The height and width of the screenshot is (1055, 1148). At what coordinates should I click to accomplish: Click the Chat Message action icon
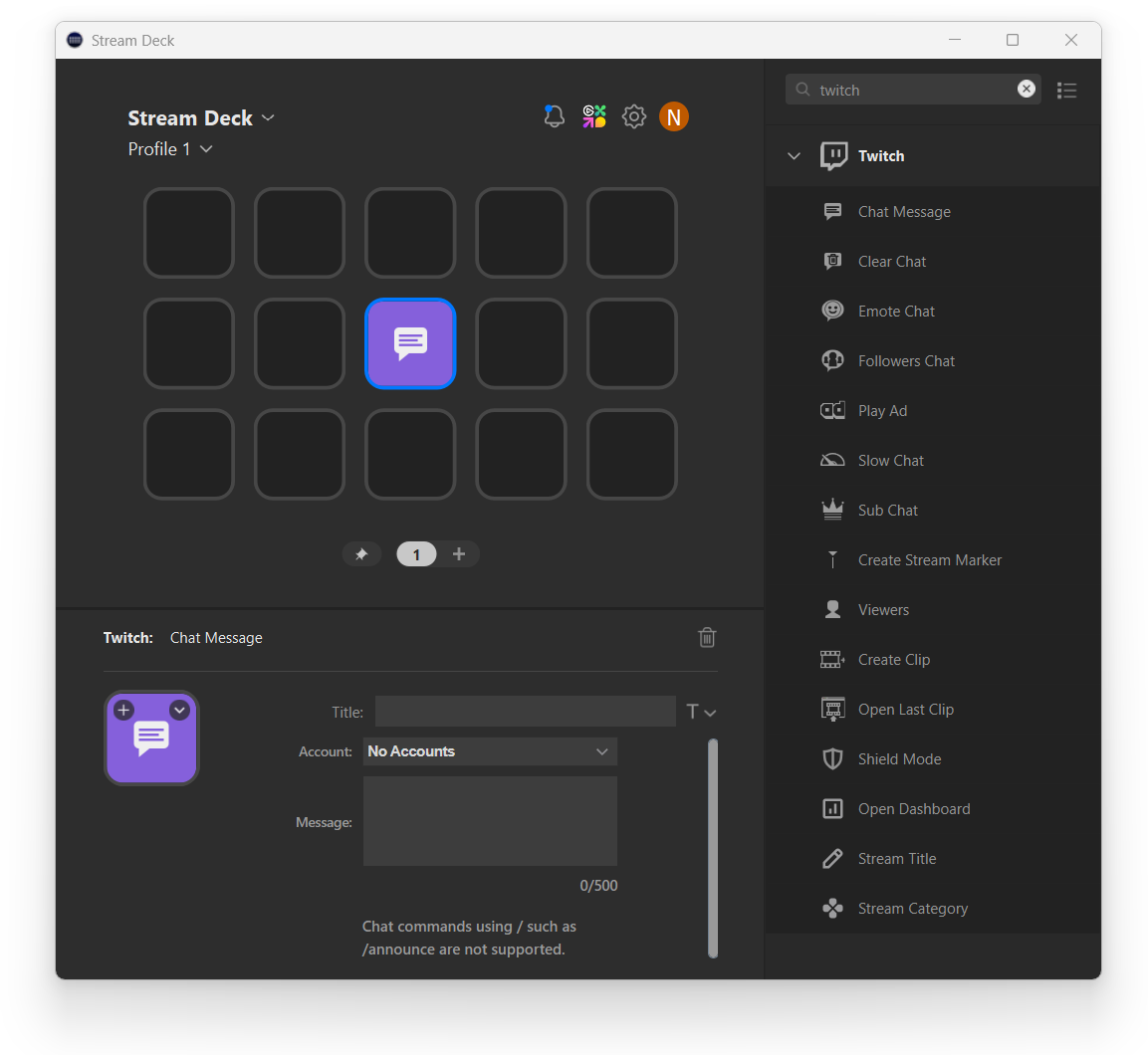coord(832,211)
